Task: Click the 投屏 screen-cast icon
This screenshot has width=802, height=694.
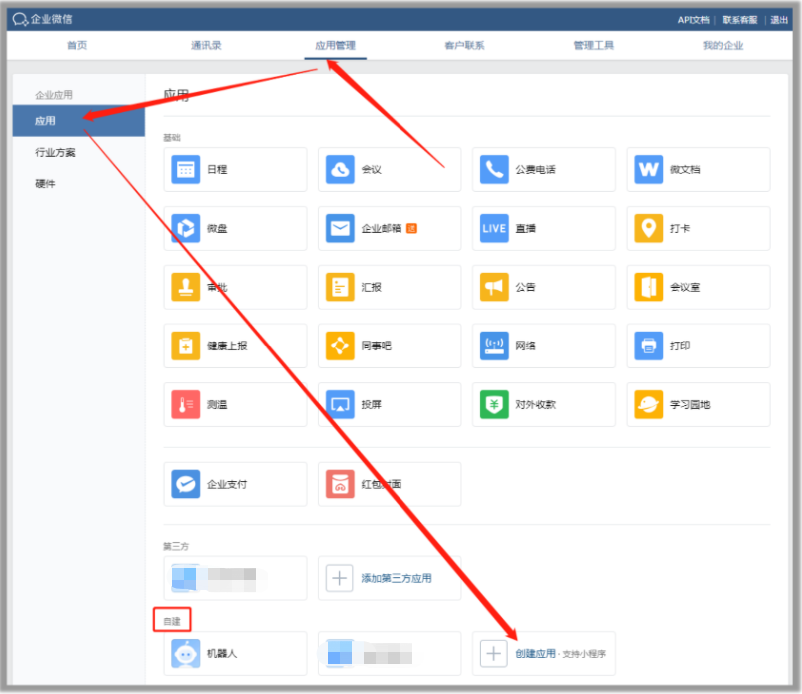Action: 340,405
